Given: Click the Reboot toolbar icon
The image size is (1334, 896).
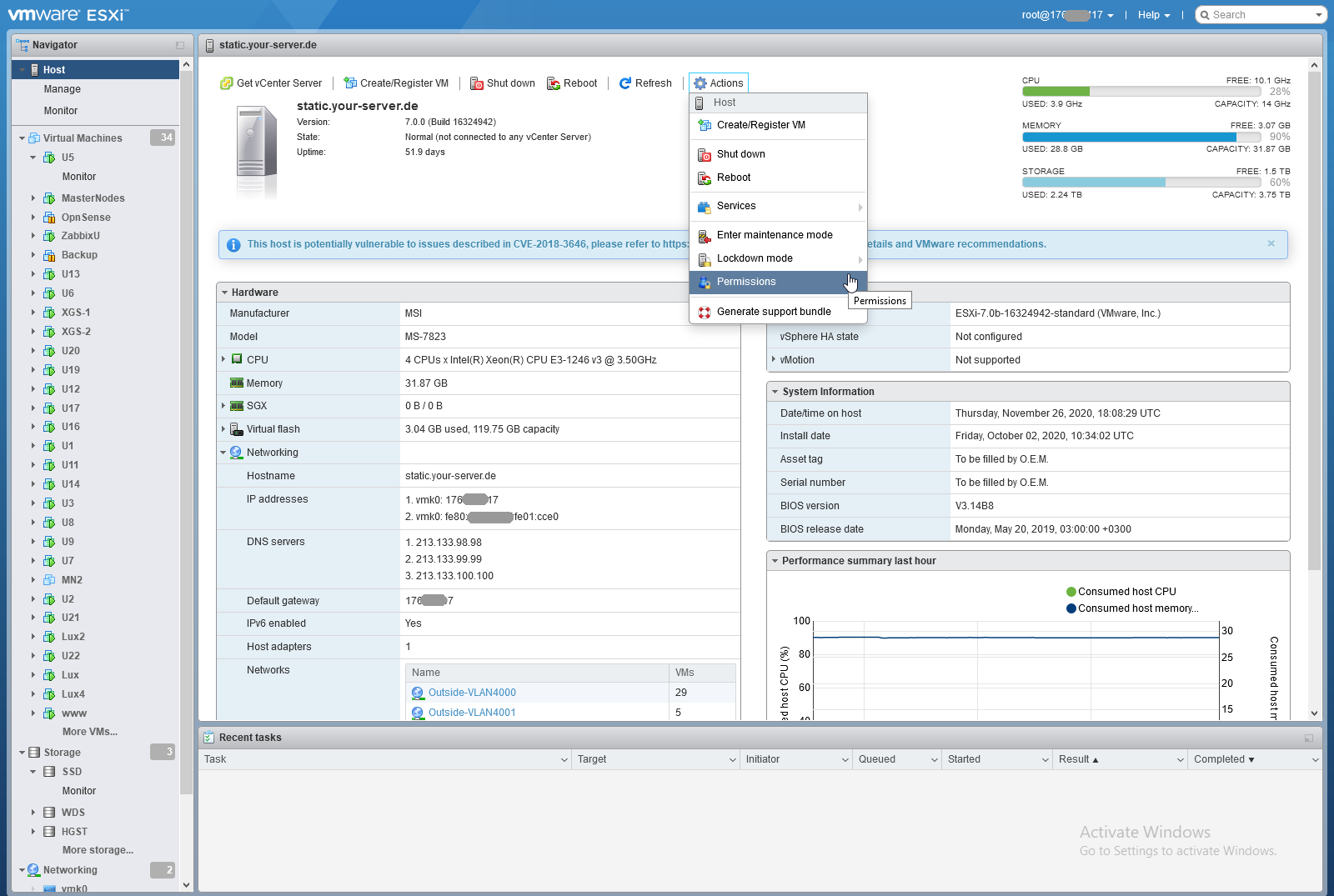Looking at the screenshot, I should point(554,83).
